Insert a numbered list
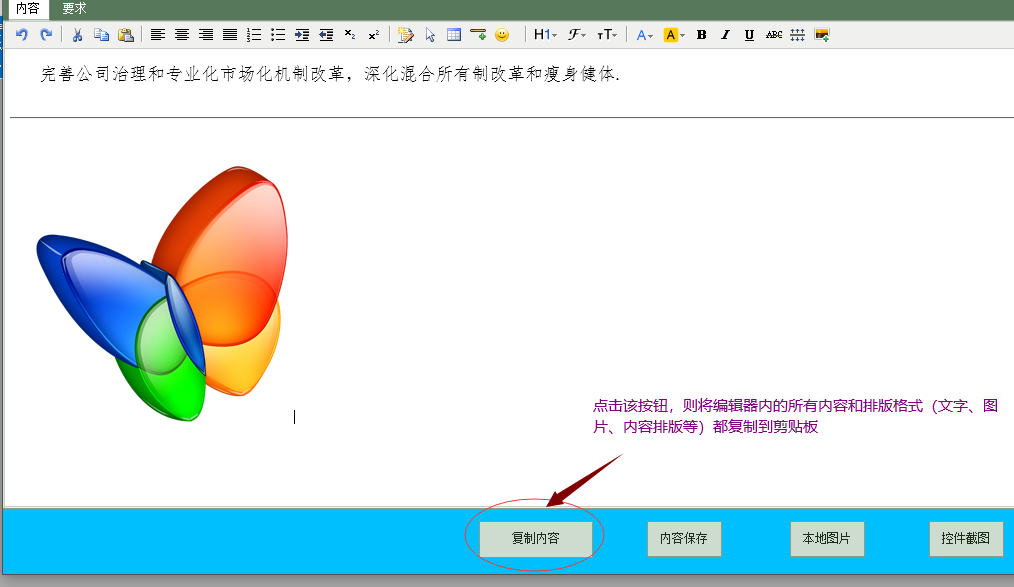Screen dimensions: 1014x587 click(x=254, y=35)
